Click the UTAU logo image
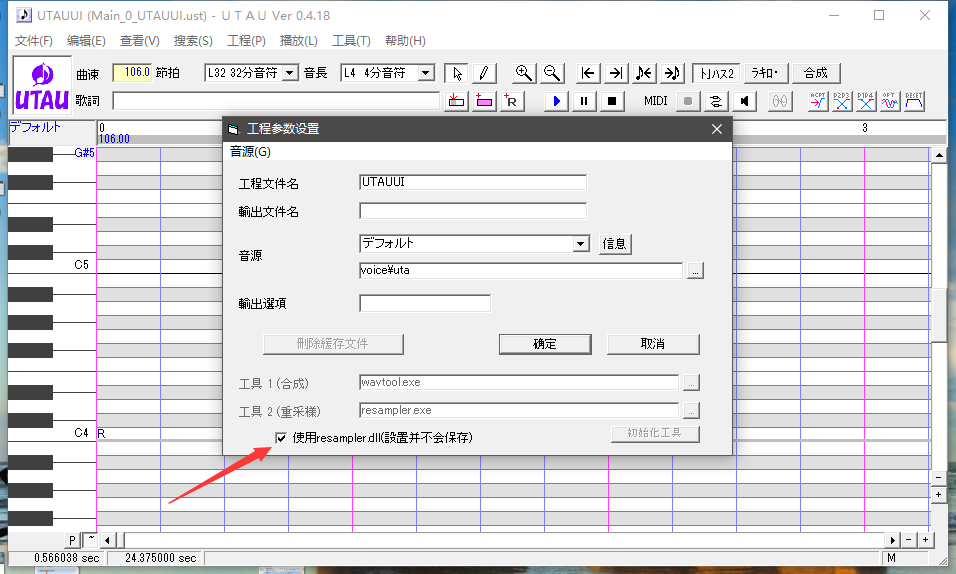The width and height of the screenshot is (956, 574). (42, 86)
